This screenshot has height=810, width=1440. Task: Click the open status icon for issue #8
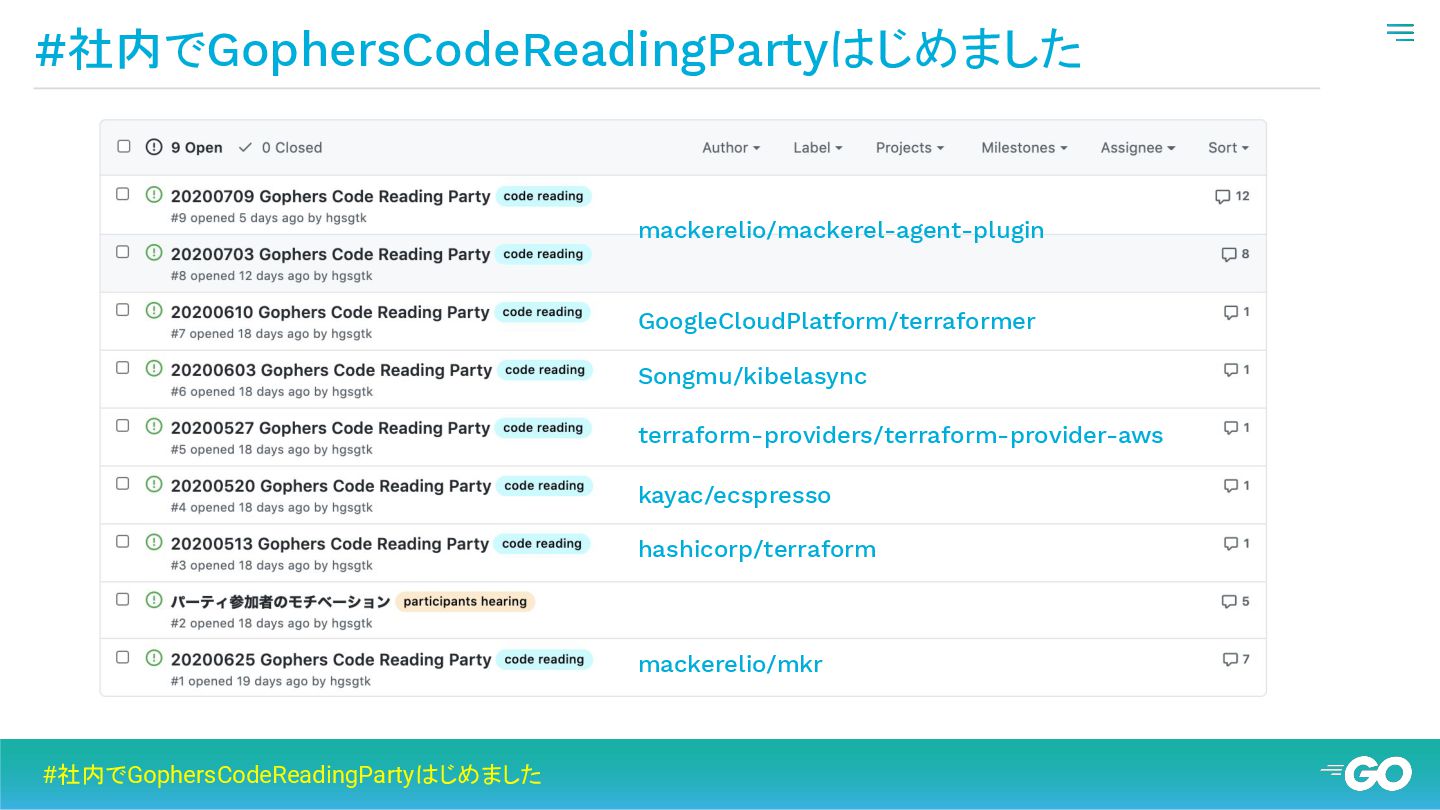(x=154, y=253)
